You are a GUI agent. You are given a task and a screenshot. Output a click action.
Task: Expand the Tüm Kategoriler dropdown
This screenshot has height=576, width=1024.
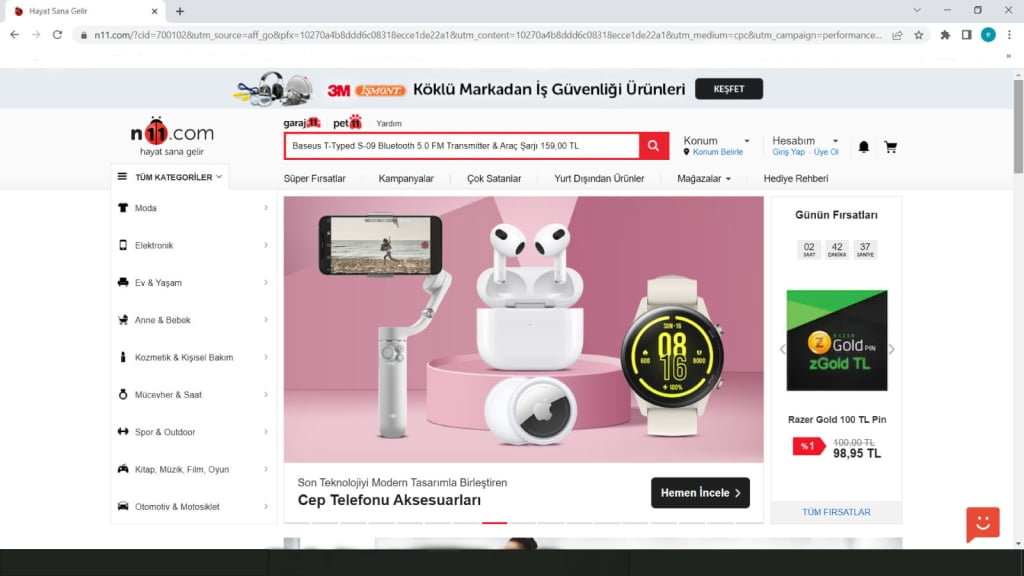click(x=170, y=177)
